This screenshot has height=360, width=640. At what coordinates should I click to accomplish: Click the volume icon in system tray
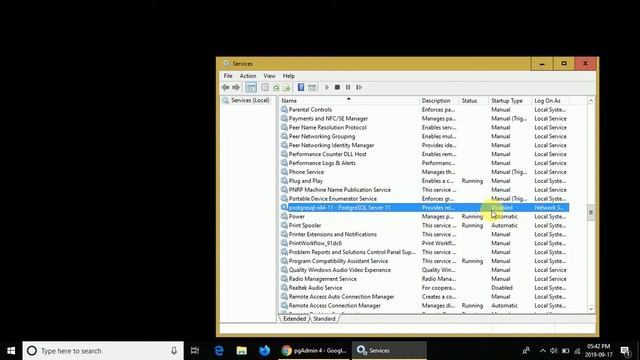553,351
